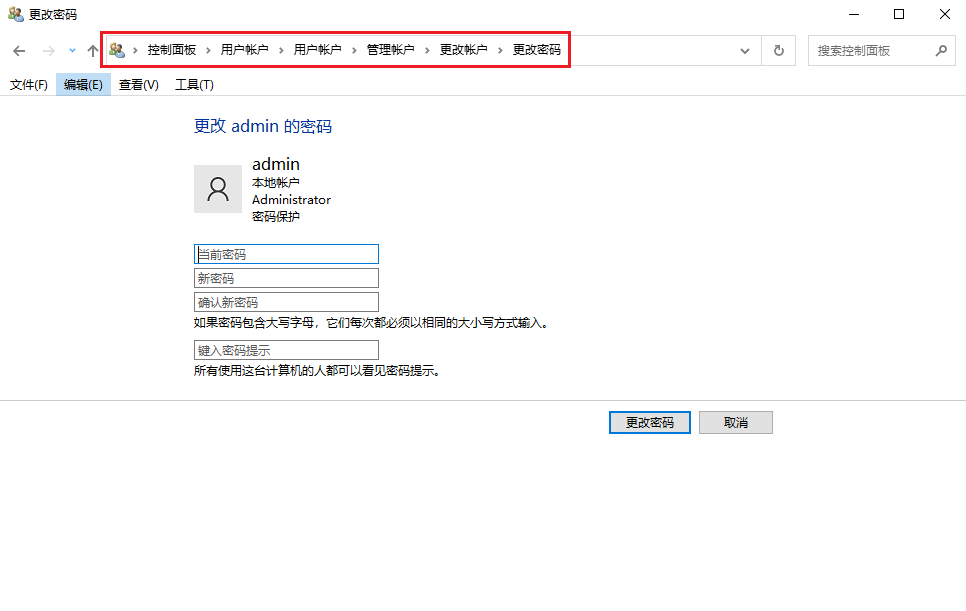Viewport: 966px width, 611px height.
Task: Refresh the page using the refresh icon
Action: [x=778, y=50]
